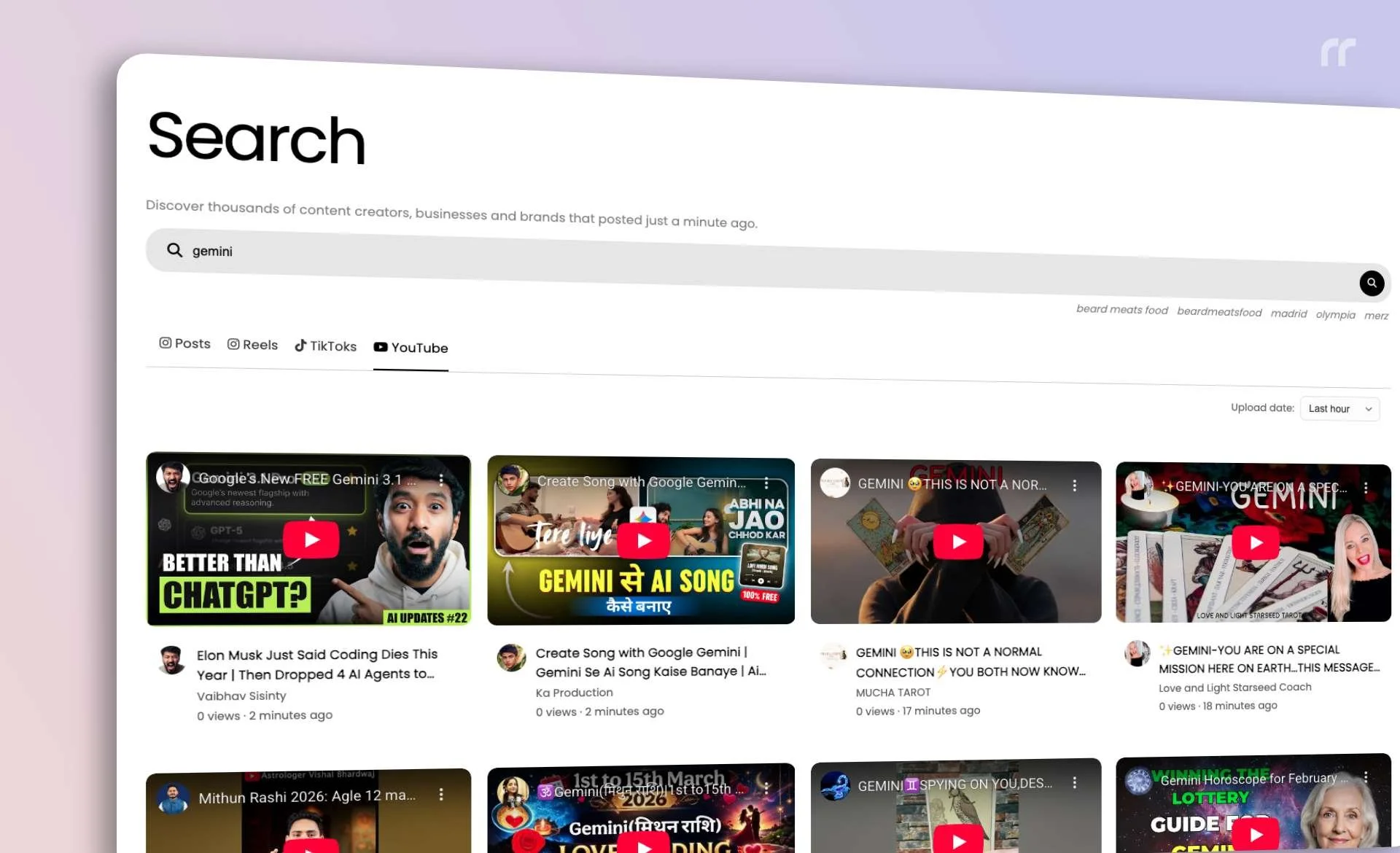
Task: Click the YouTube logo on the YouTube tab
Action: [x=381, y=347]
